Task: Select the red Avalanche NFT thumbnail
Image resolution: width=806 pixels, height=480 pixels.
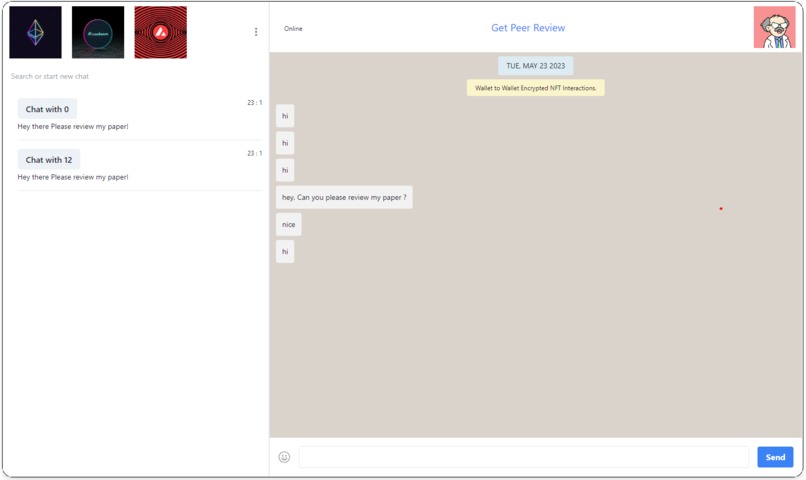Action: point(161,32)
